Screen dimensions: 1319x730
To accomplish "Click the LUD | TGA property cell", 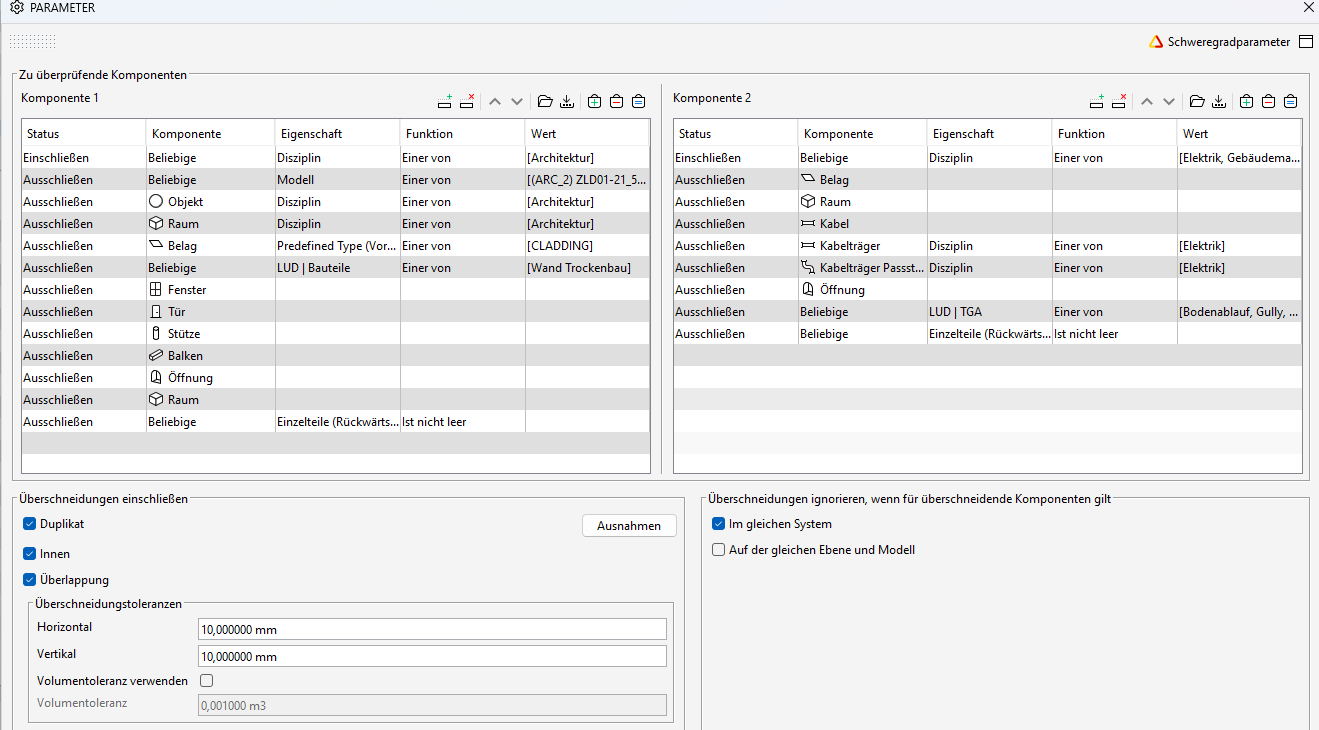I will pyautogui.click(x=990, y=312).
